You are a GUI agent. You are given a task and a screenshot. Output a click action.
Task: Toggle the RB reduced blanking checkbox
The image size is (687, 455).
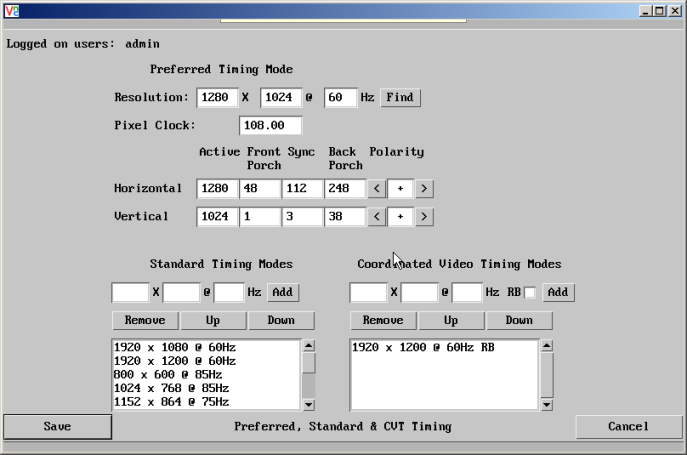[x=530, y=292]
